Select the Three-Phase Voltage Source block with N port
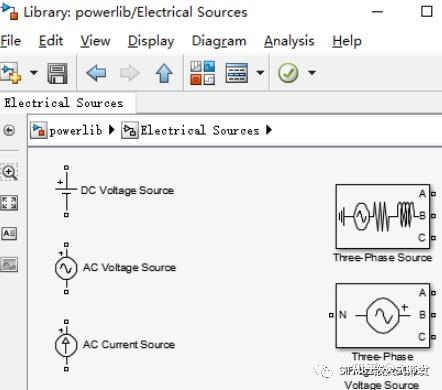This screenshot has width=442, height=390. click(x=383, y=315)
